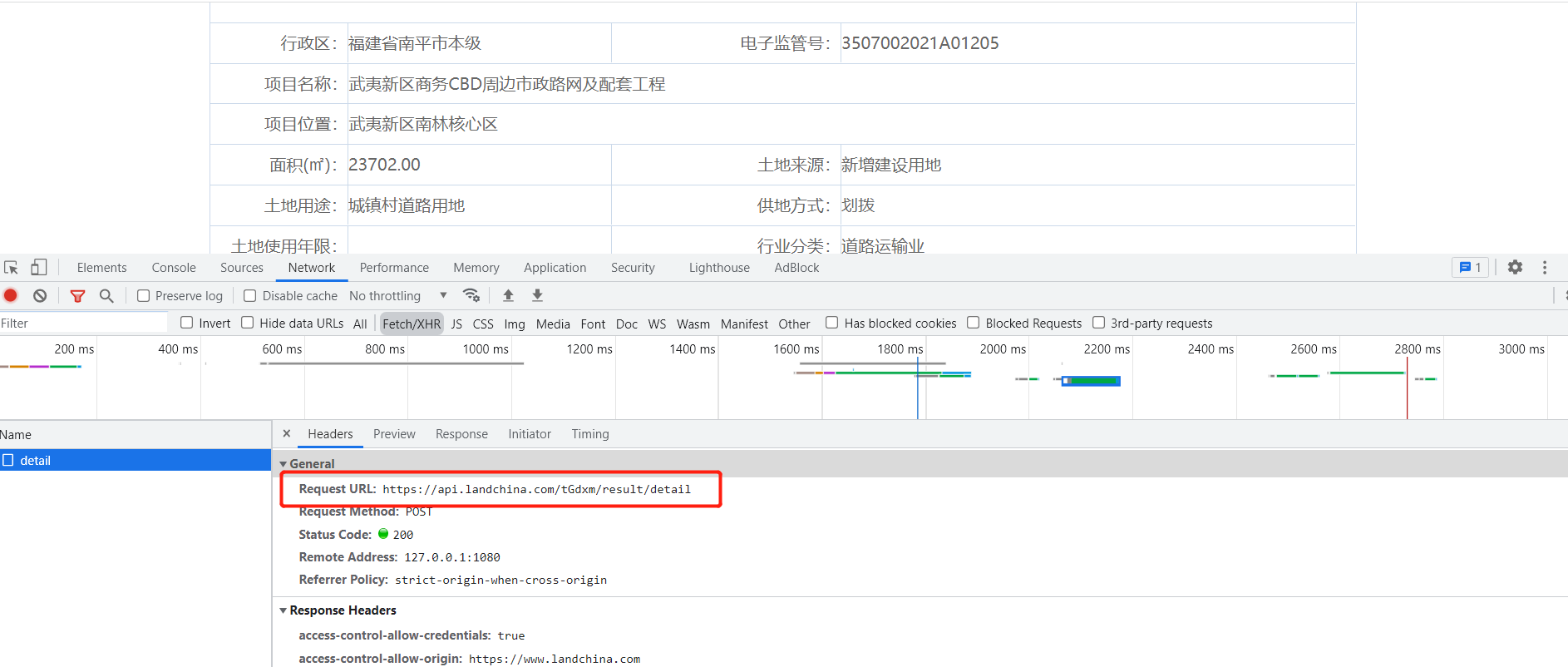Image resolution: width=1568 pixels, height=667 pixels.
Task: Enable the Preserve log checkbox
Action: coord(143,295)
